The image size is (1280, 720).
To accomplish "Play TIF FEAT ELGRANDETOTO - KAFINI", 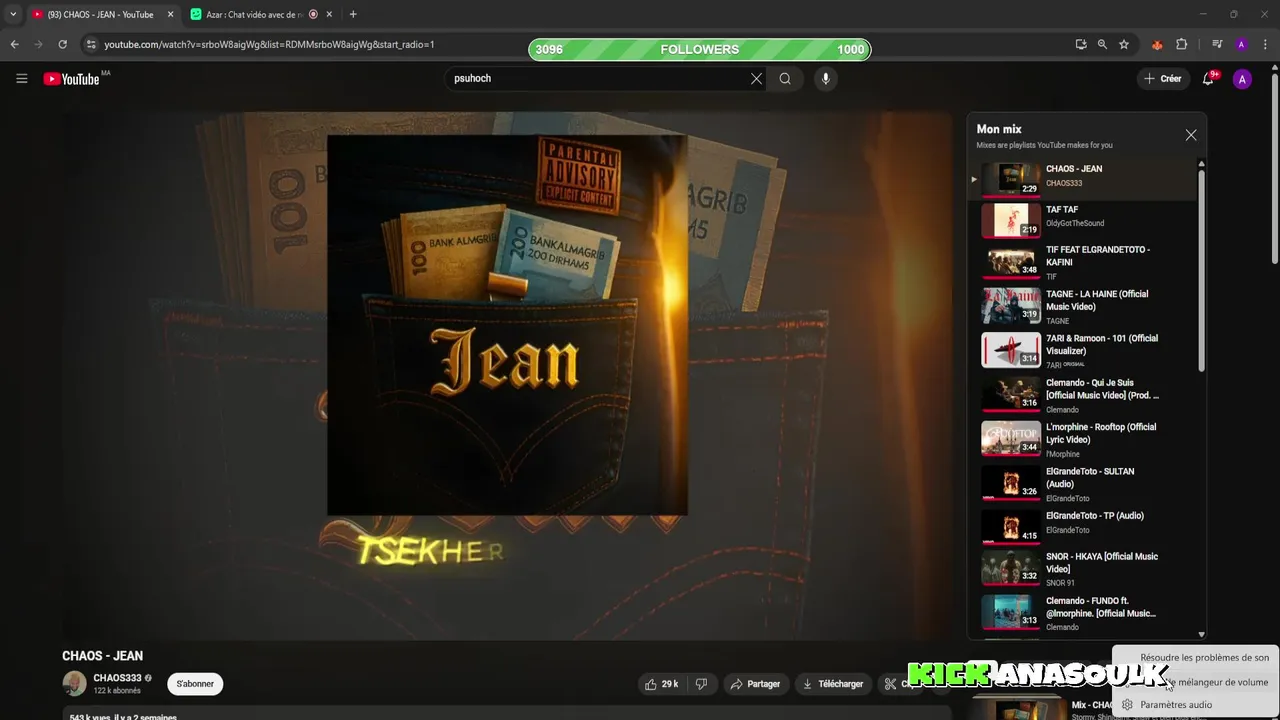I will tap(1084, 262).
